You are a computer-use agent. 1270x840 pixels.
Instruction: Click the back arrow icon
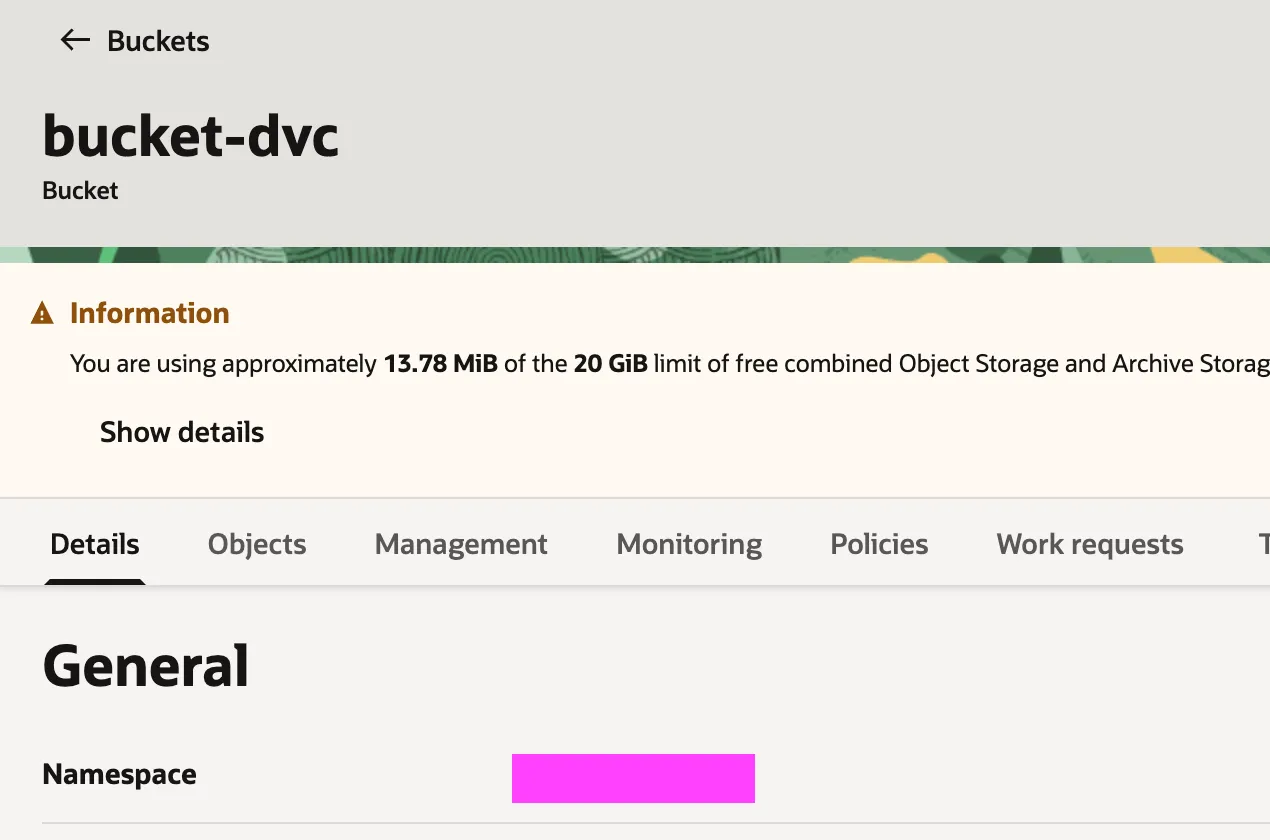click(75, 40)
